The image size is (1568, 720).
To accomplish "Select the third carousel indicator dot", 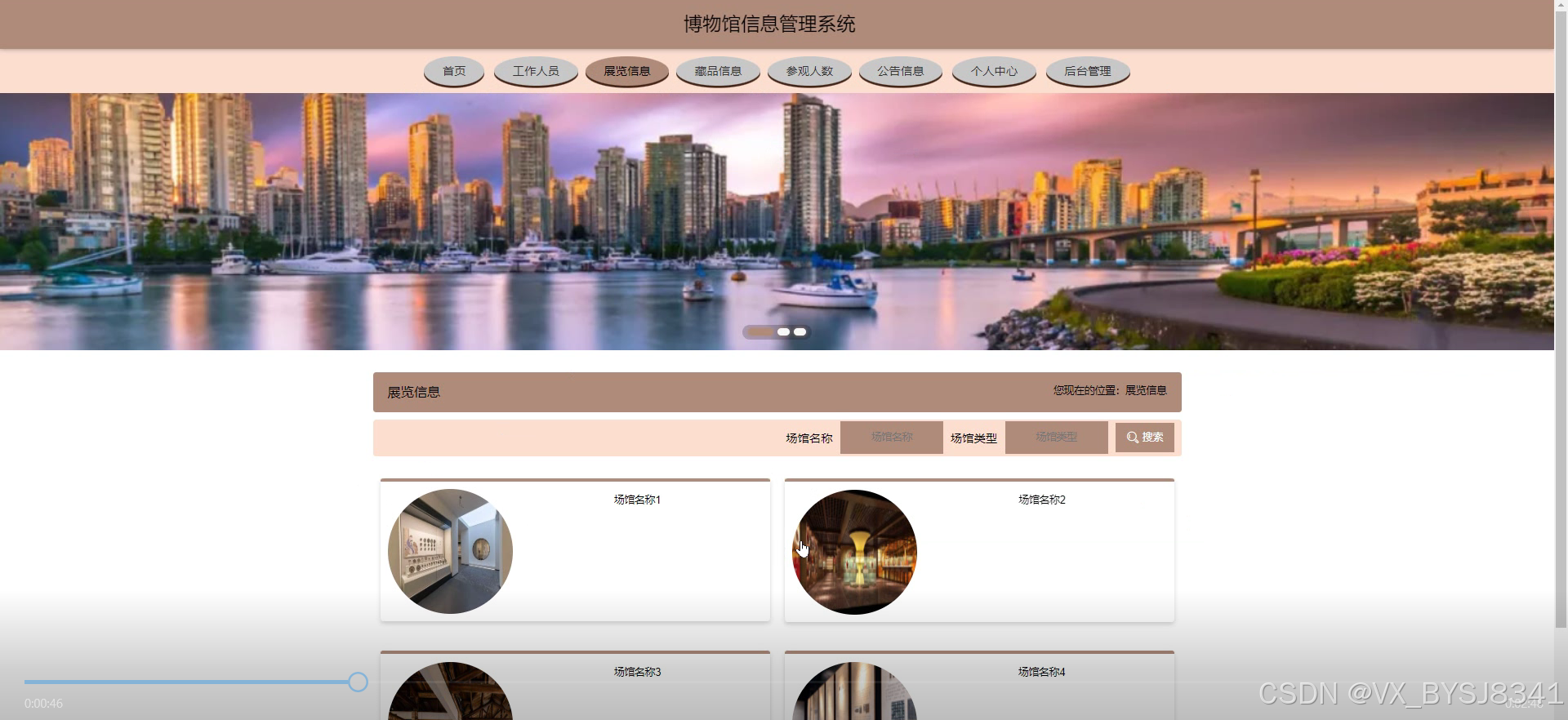I will (800, 332).
